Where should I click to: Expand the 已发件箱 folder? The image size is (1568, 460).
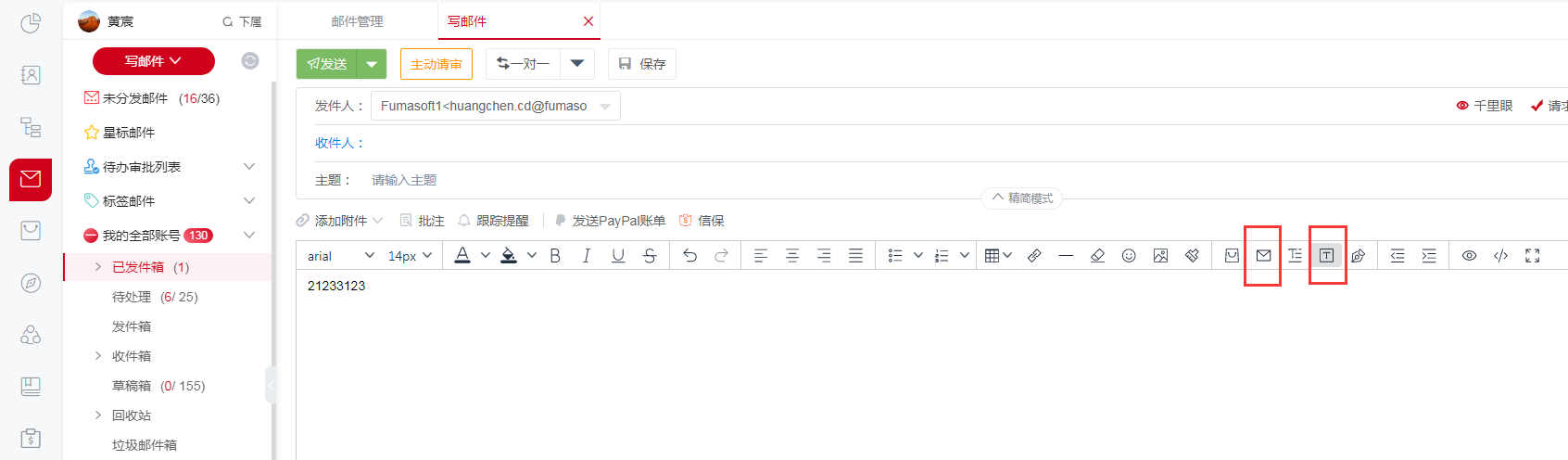click(98, 267)
